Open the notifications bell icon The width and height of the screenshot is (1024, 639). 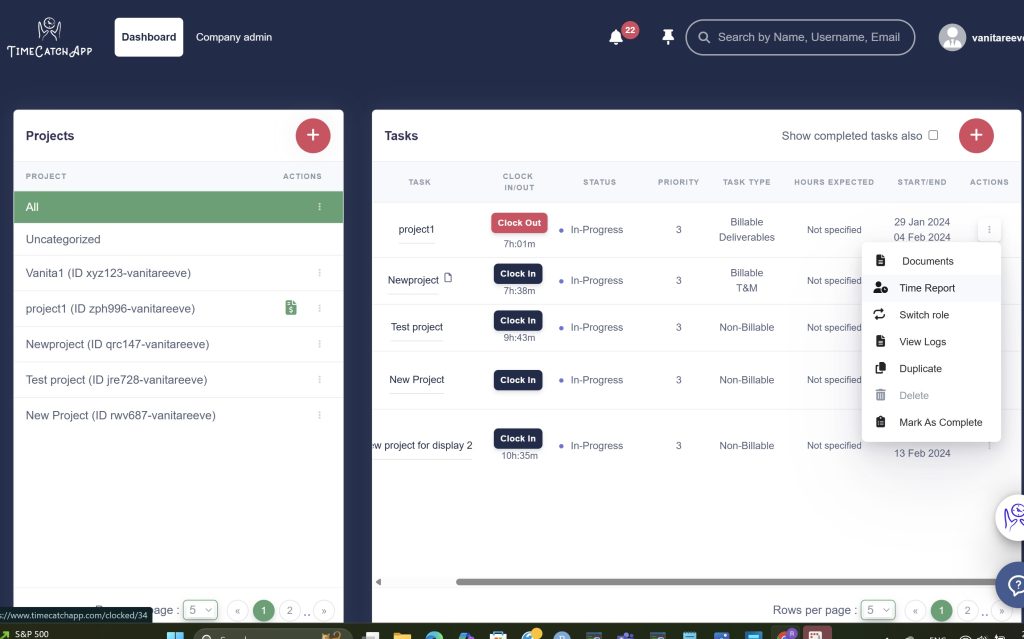(x=616, y=38)
